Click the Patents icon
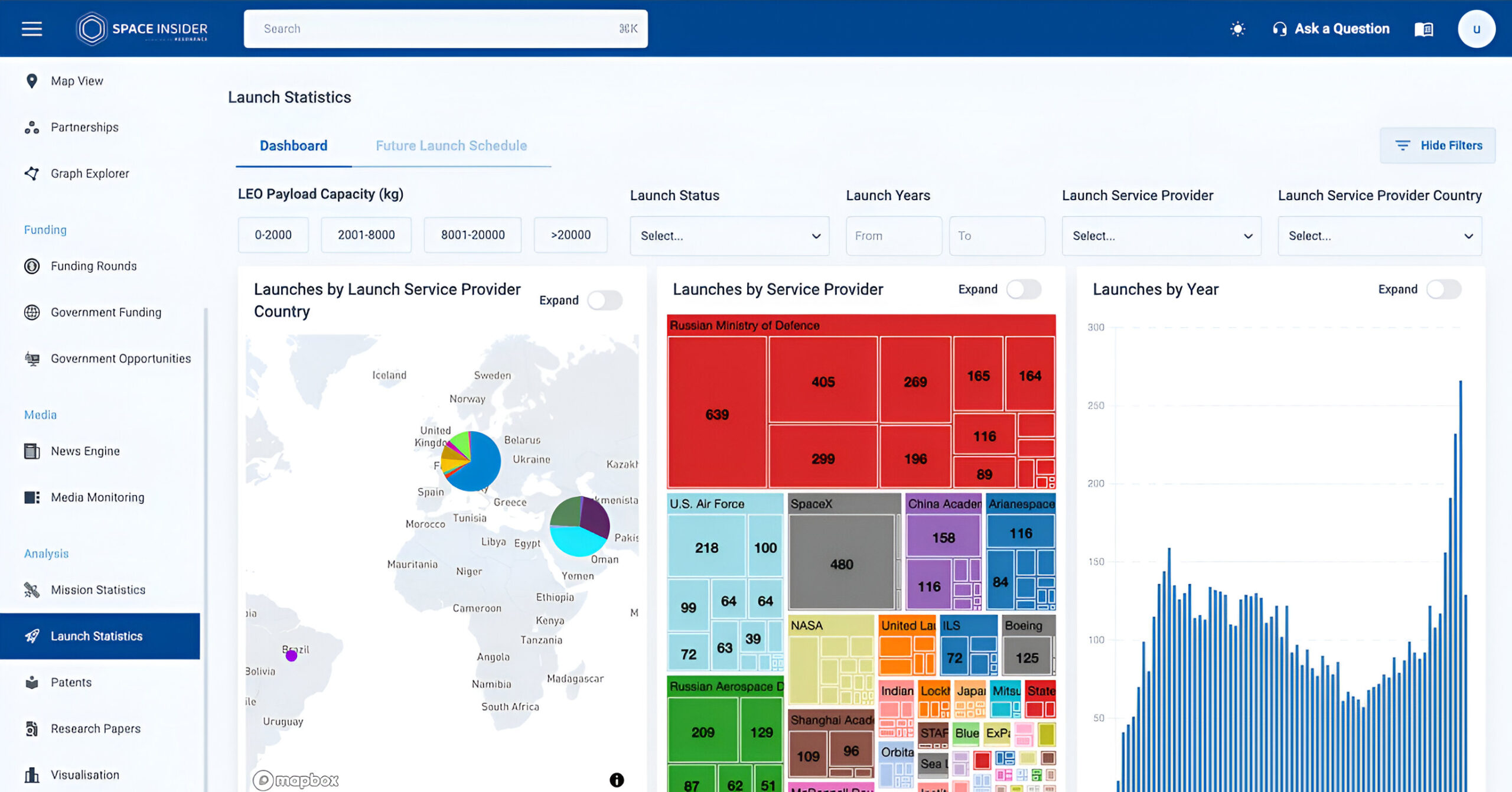 [x=32, y=682]
